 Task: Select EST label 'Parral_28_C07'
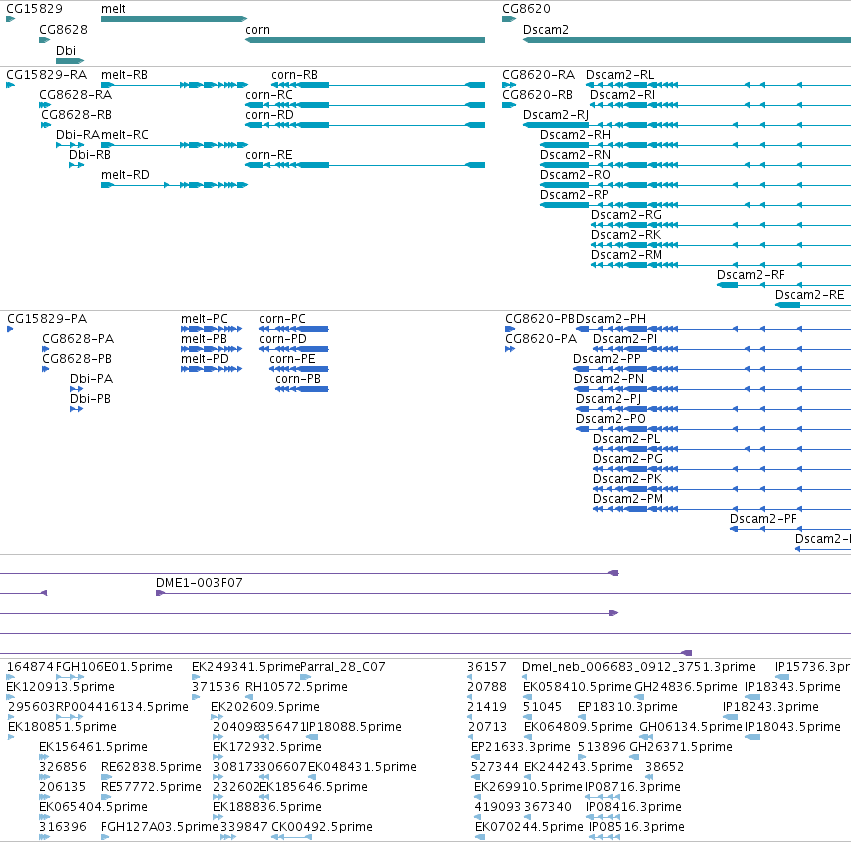point(342,667)
